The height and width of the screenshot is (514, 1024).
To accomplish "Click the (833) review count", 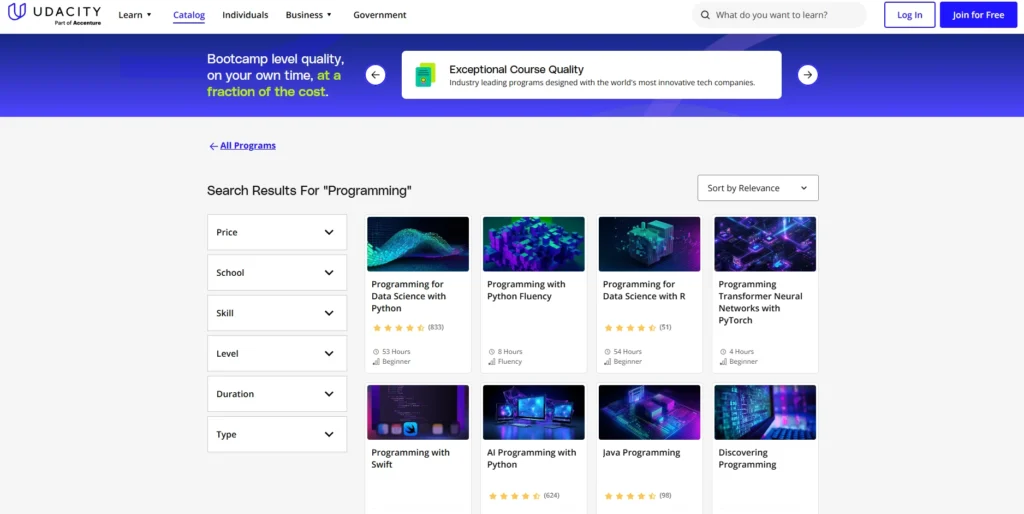I will tap(436, 327).
